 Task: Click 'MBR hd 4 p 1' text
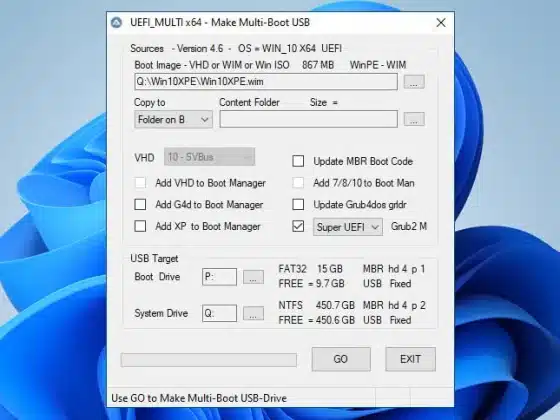(394, 269)
